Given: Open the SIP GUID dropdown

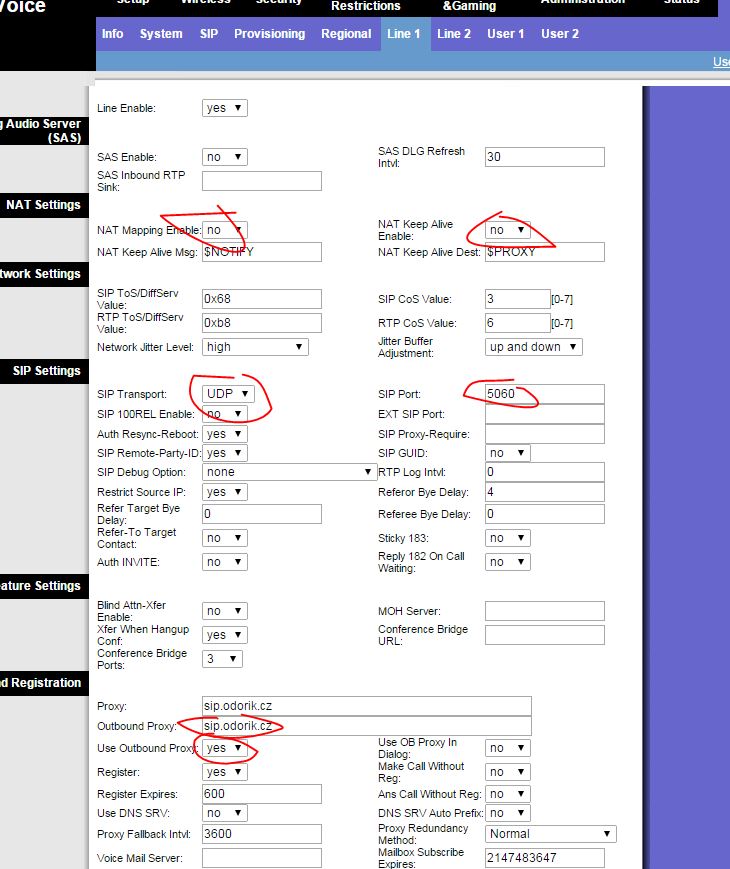Looking at the screenshot, I should (508, 453).
